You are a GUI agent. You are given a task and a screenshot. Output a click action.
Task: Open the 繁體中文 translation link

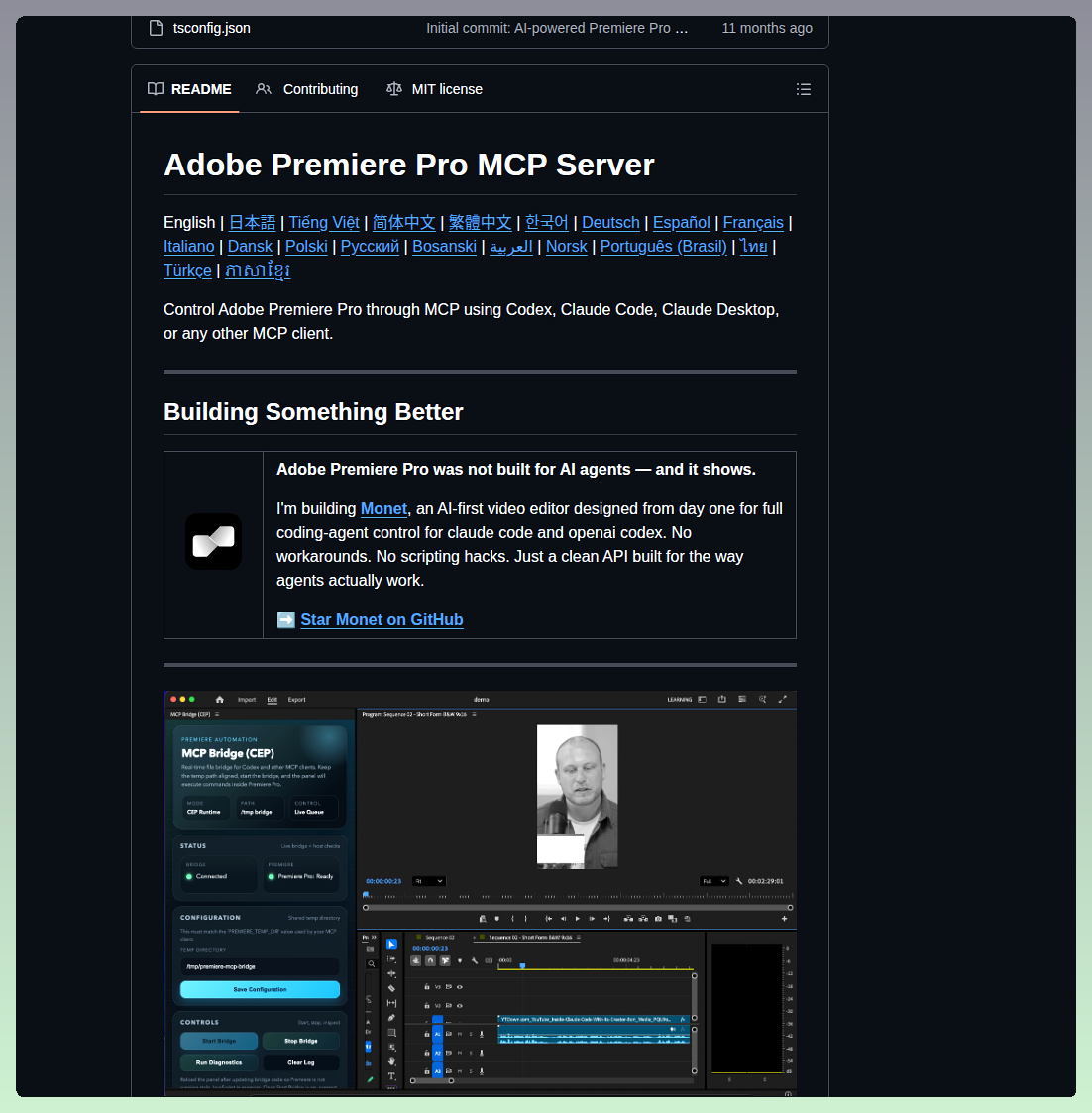point(480,223)
